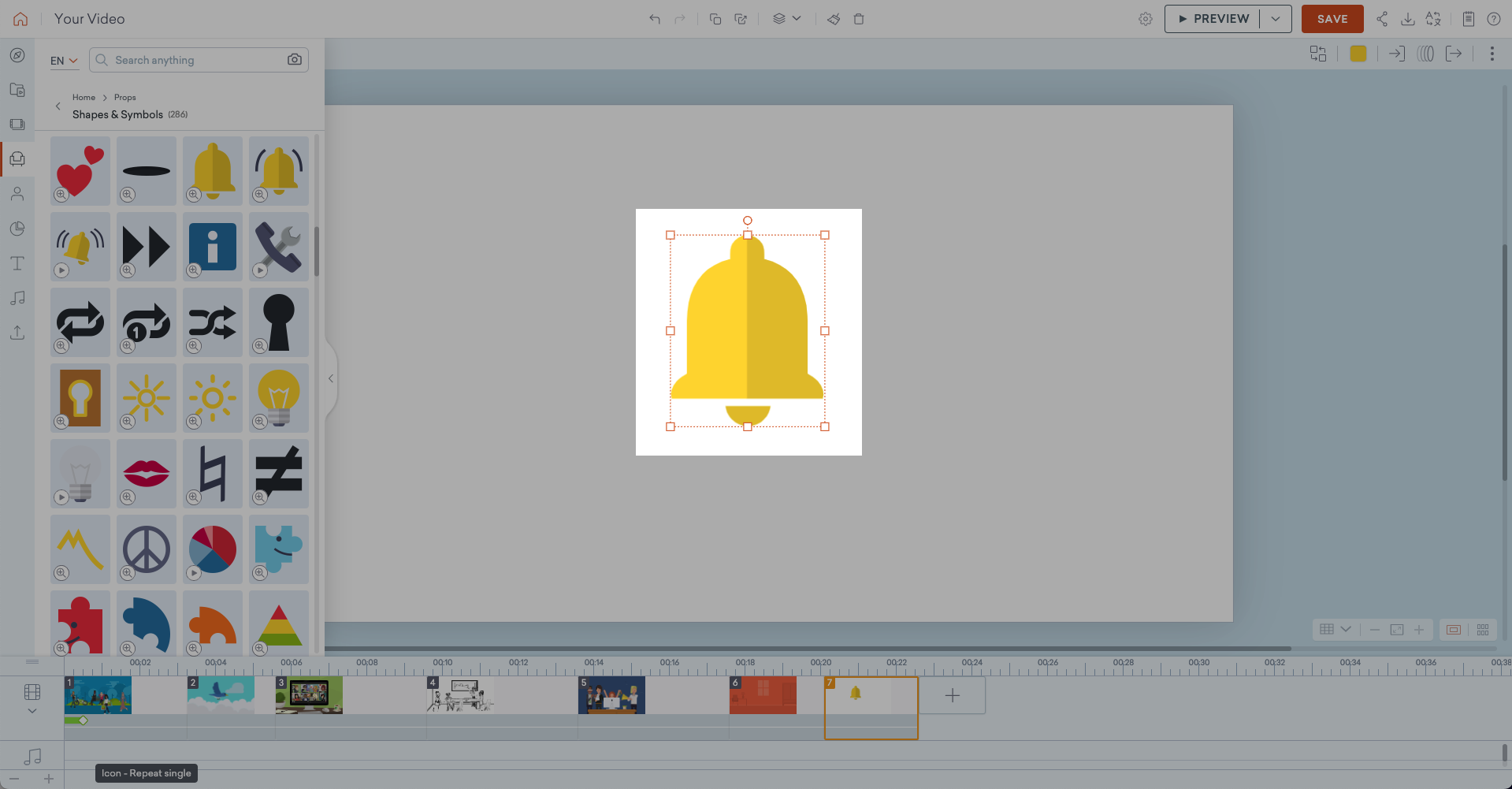The height and width of the screenshot is (789, 1512).
Task: Open the Audio library
Action: point(17,298)
